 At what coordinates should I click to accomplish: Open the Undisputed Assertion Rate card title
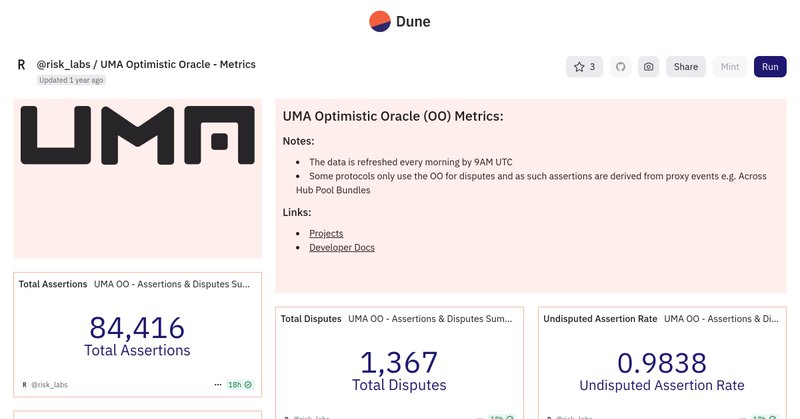click(x=600, y=319)
